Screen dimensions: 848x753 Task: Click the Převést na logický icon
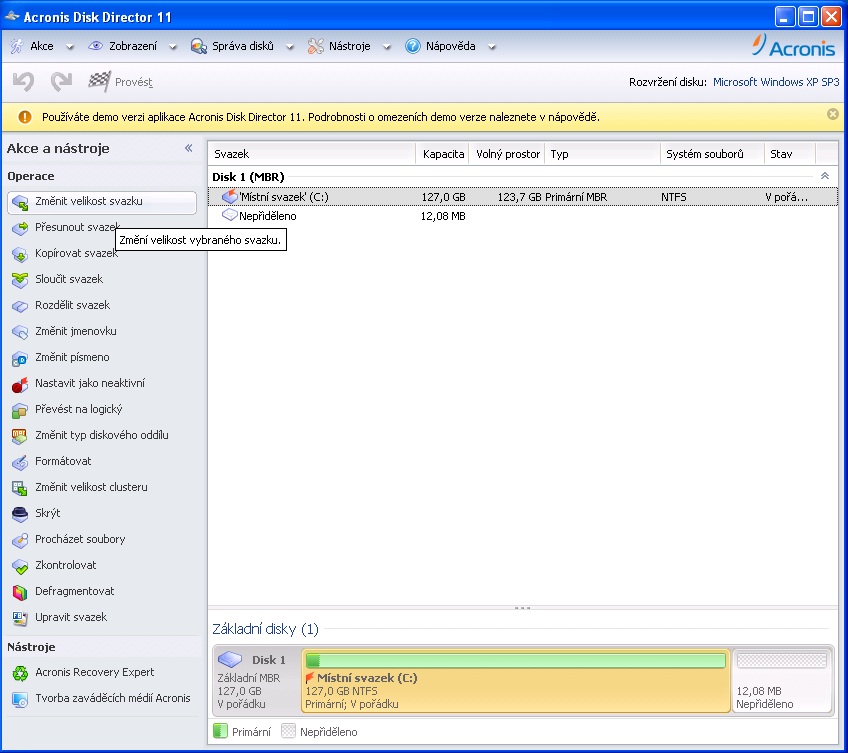click(20, 410)
